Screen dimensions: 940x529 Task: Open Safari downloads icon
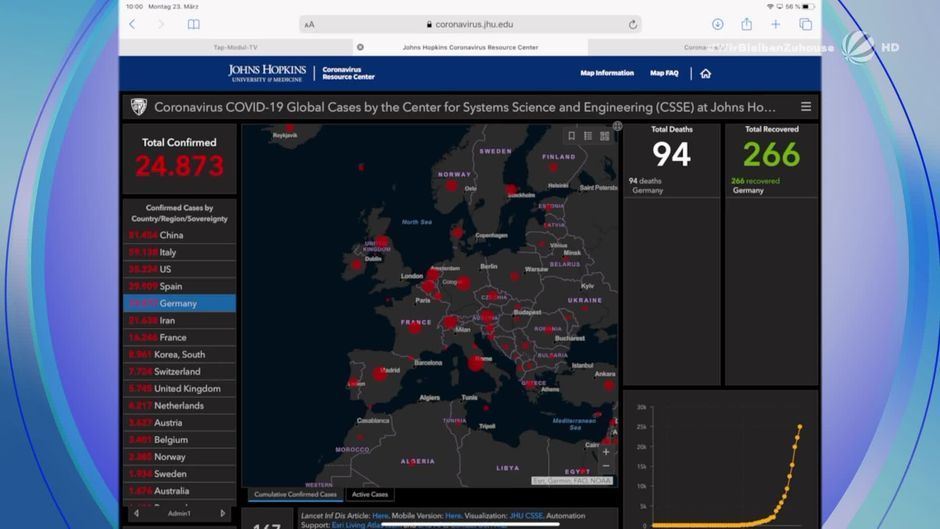(x=718, y=25)
